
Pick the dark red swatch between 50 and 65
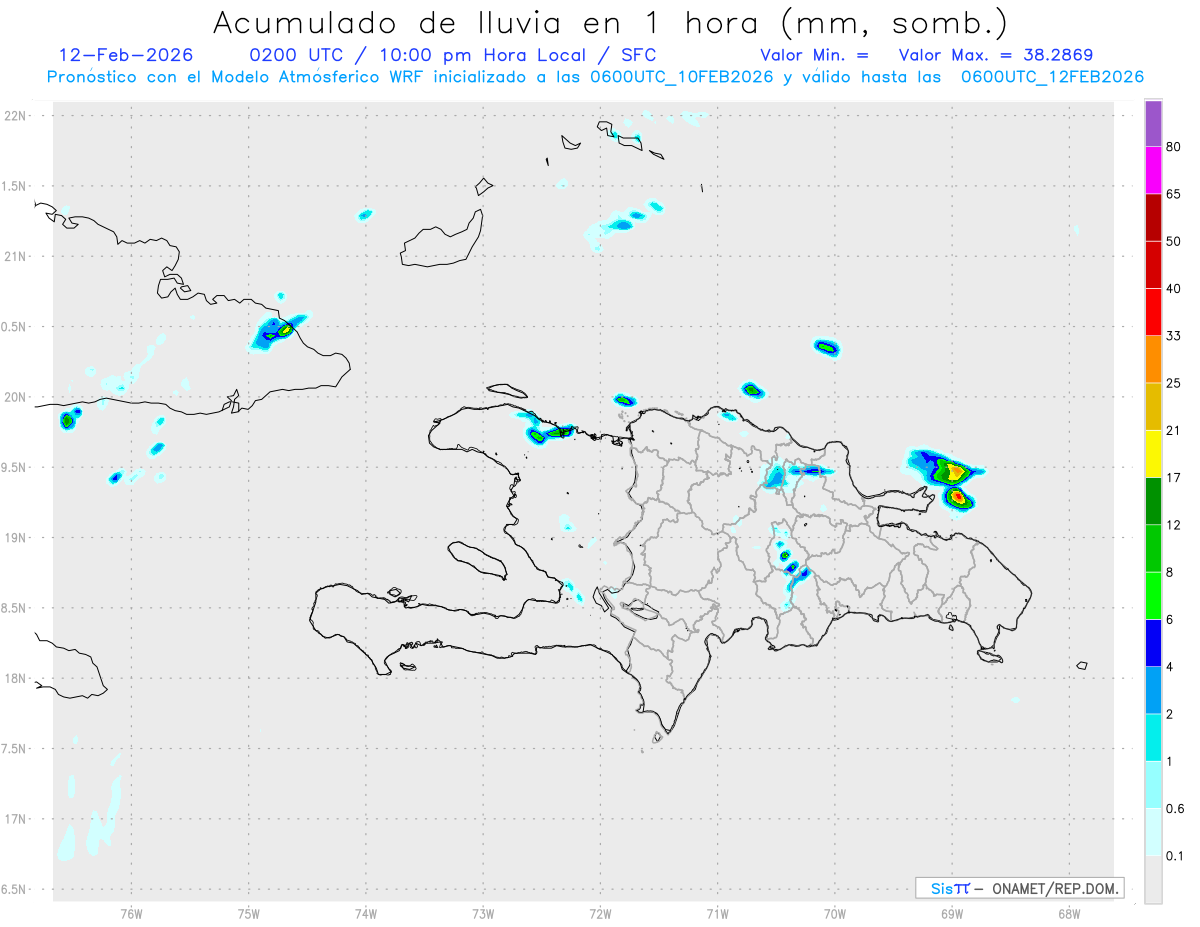(1153, 218)
